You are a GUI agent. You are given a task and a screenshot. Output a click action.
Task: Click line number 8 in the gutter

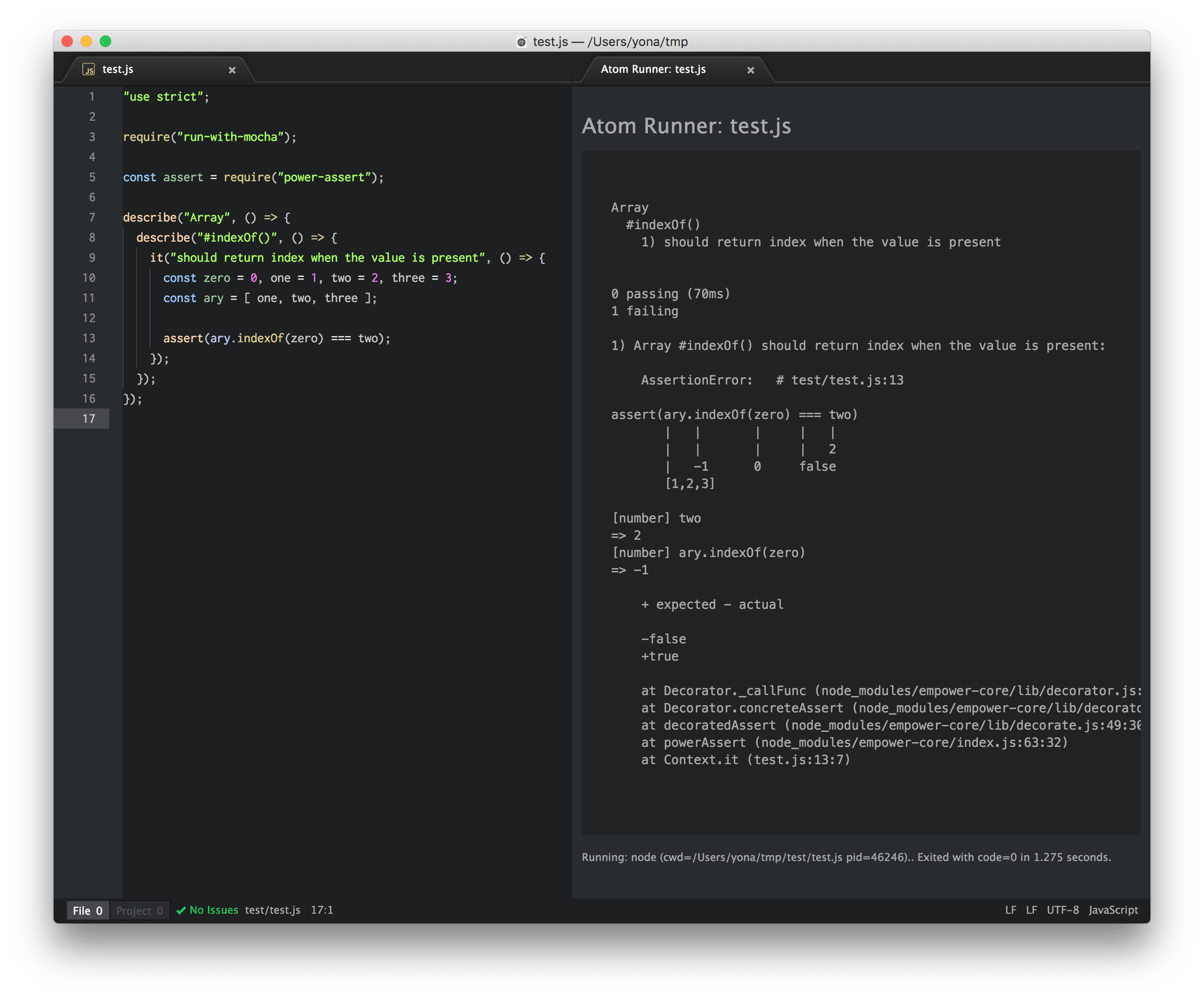[x=92, y=237]
